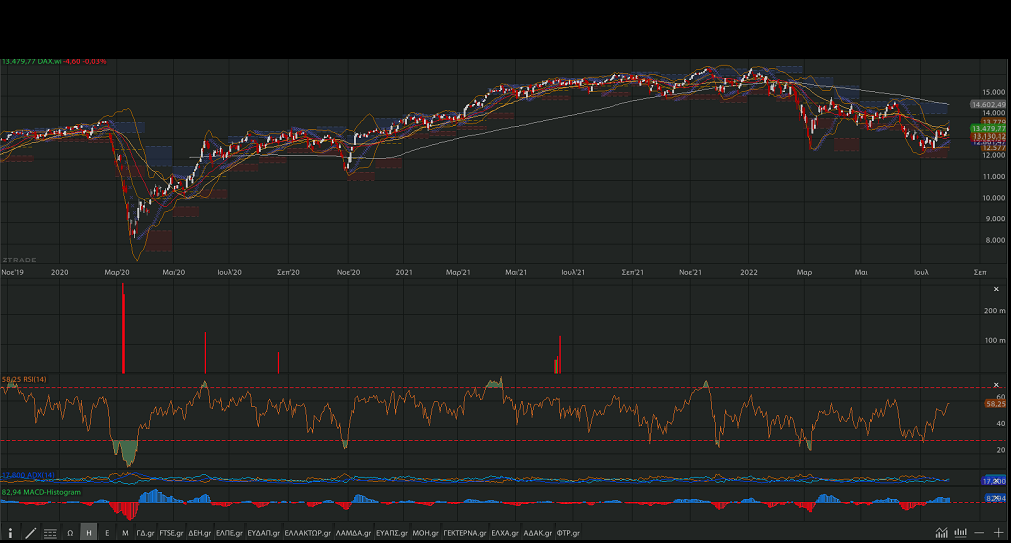Switch to hourly Ω timeframe
1011x543 pixels.
pyautogui.click(x=70, y=533)
